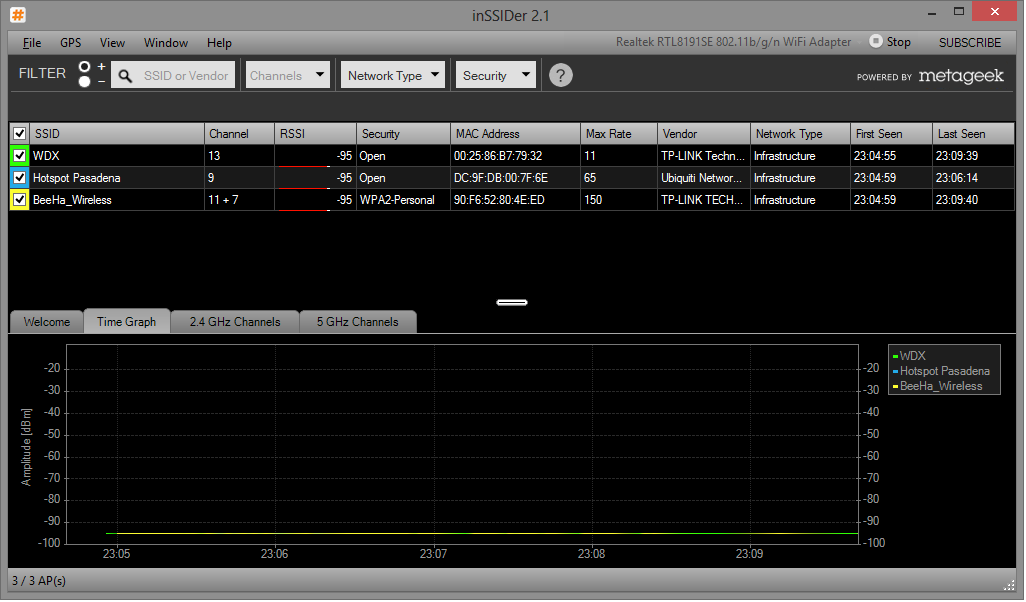Maximize the inSSIDer window

pyautogui.click(x=959, y=12)
